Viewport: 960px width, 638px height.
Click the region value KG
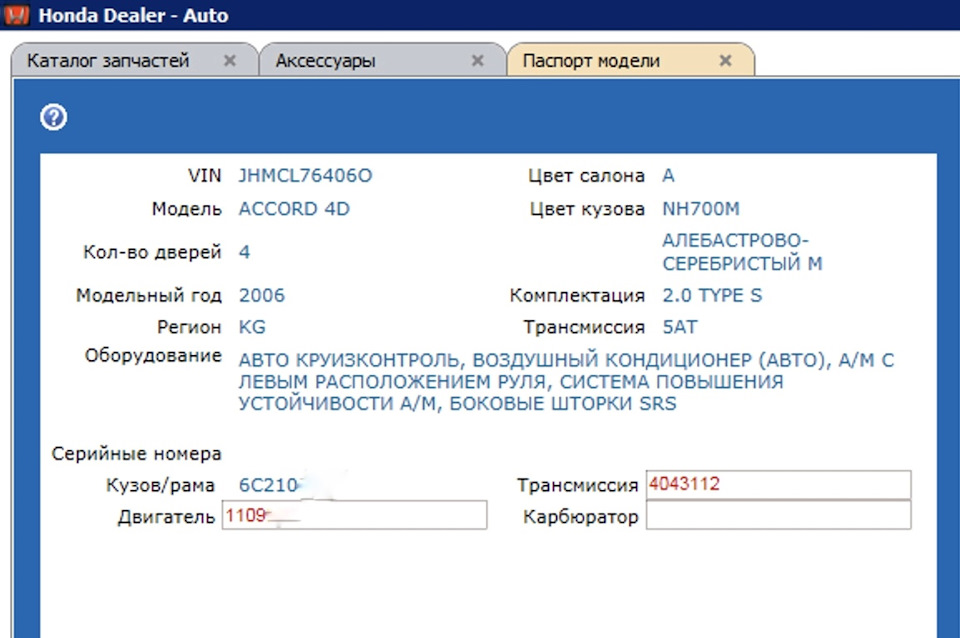[x=252, y=327]
